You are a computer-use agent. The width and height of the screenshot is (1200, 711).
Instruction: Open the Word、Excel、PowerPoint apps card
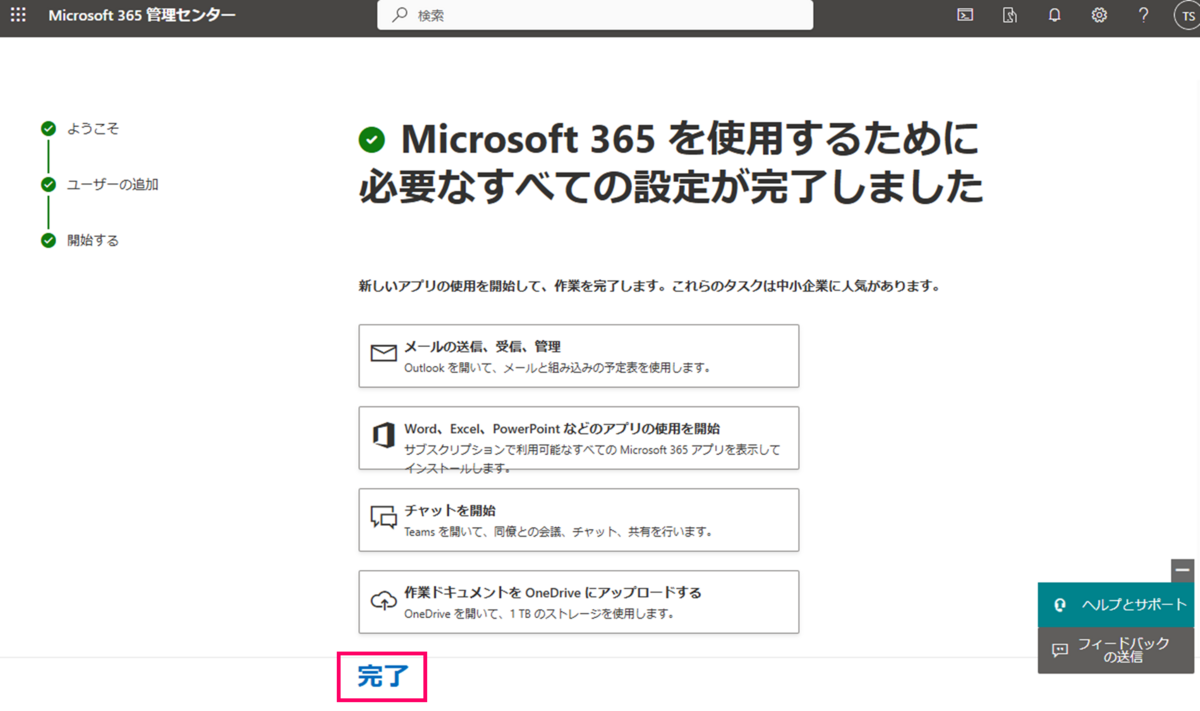click(579, 438)
